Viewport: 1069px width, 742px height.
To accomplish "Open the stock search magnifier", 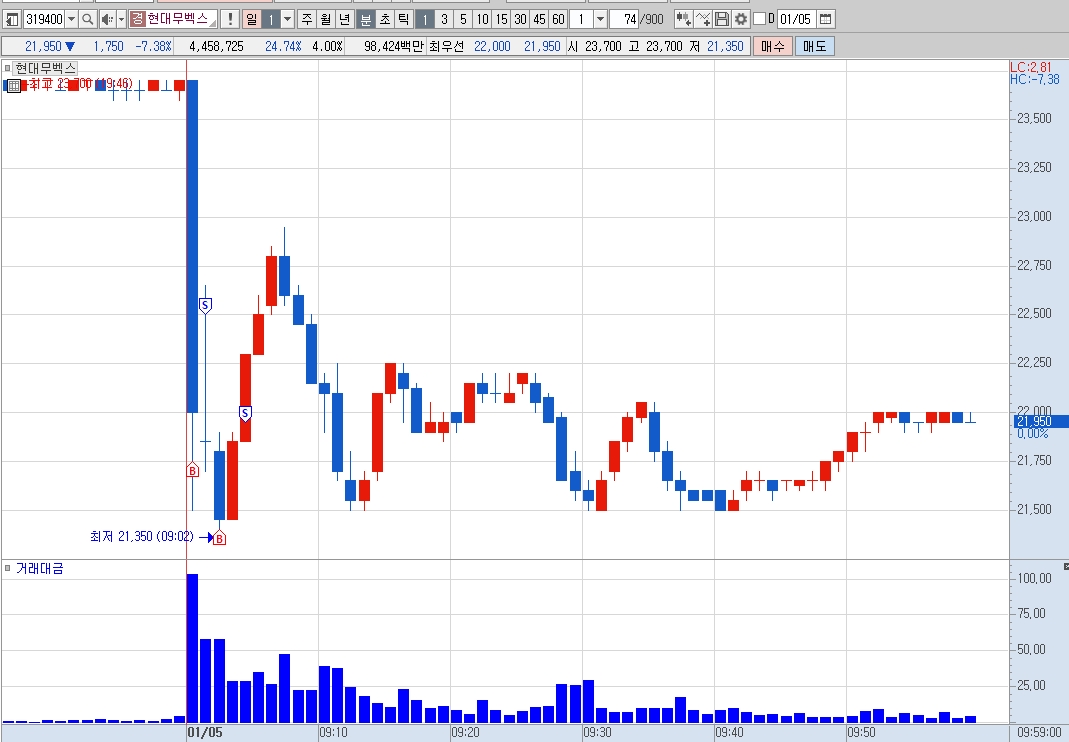I will (87, 19).
